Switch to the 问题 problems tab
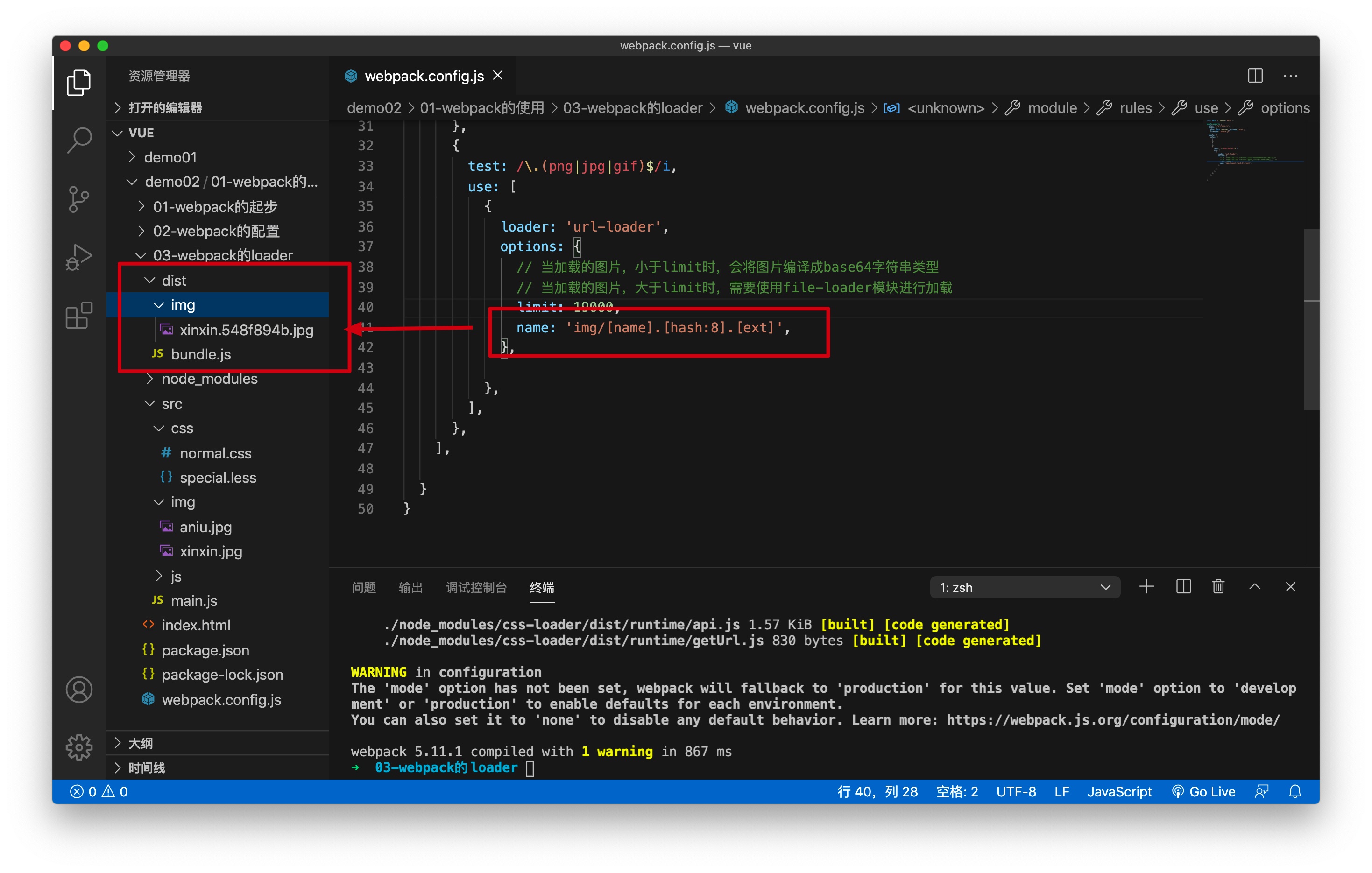This screenshot has width=1372, height=873. point(363,587)
